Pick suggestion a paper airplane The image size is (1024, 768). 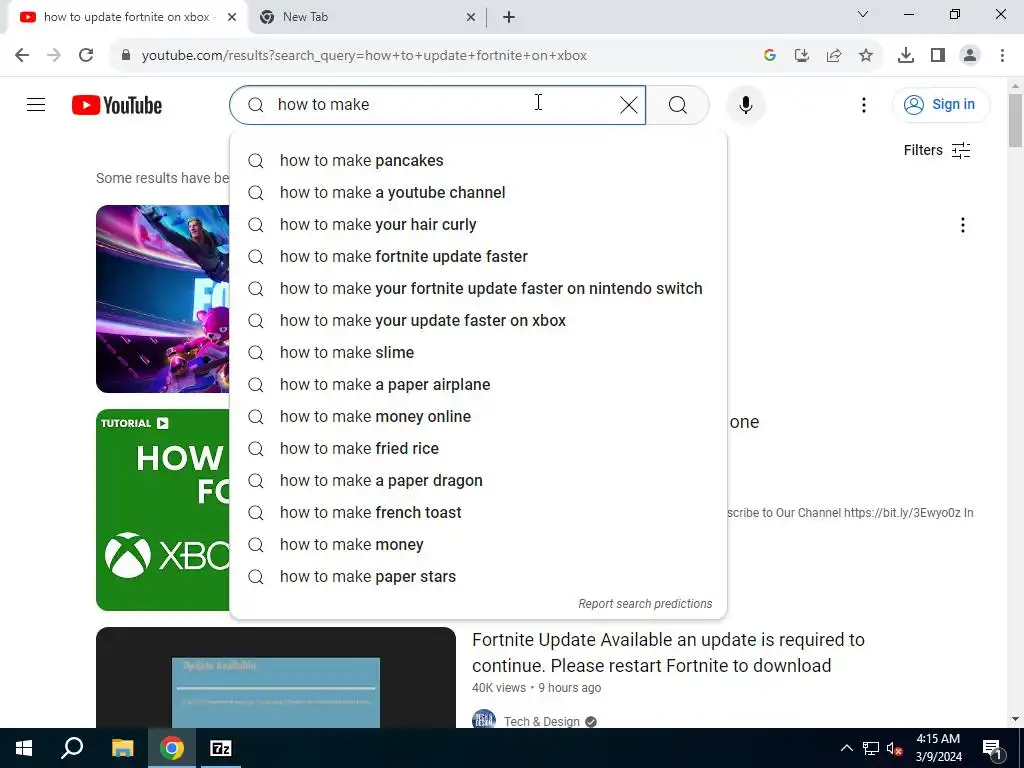tap(478, 385)
